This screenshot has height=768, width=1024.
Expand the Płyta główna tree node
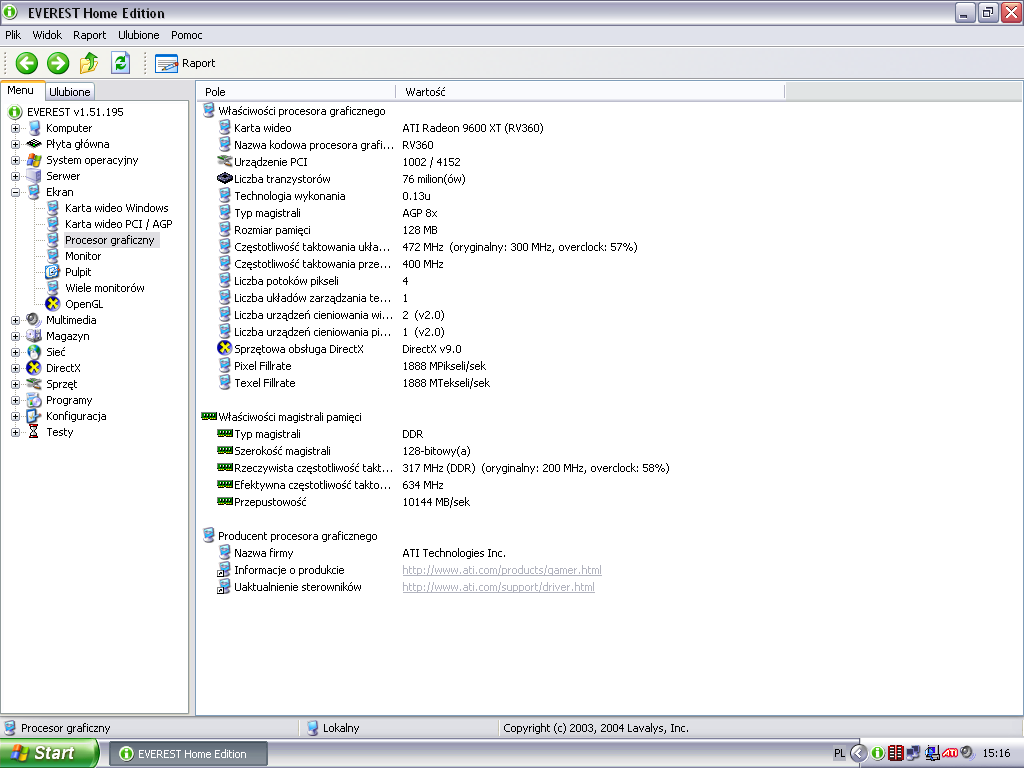click(x=15, y=144)
